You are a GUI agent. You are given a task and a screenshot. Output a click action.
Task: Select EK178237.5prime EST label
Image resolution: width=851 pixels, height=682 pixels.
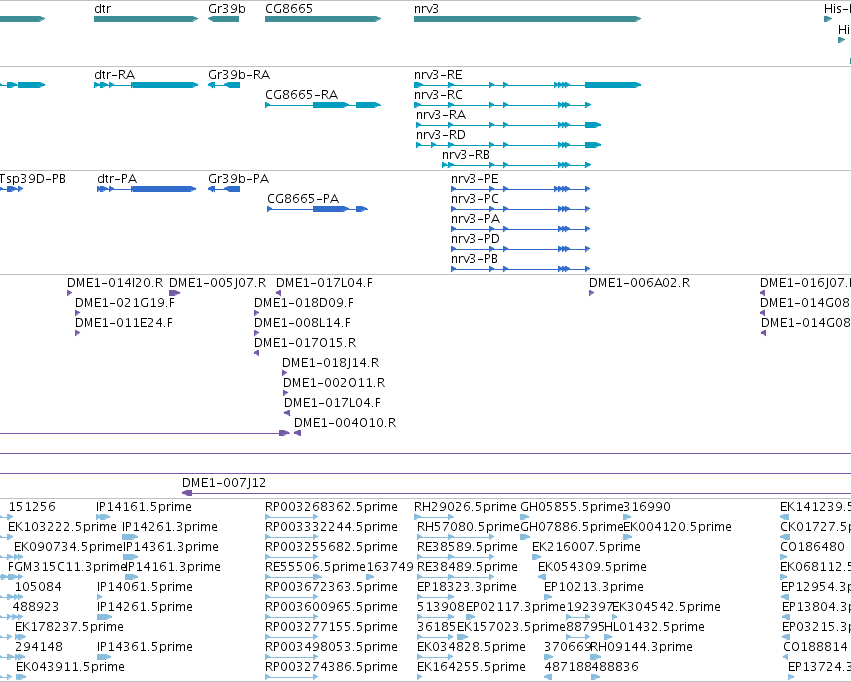click(69, 628)
